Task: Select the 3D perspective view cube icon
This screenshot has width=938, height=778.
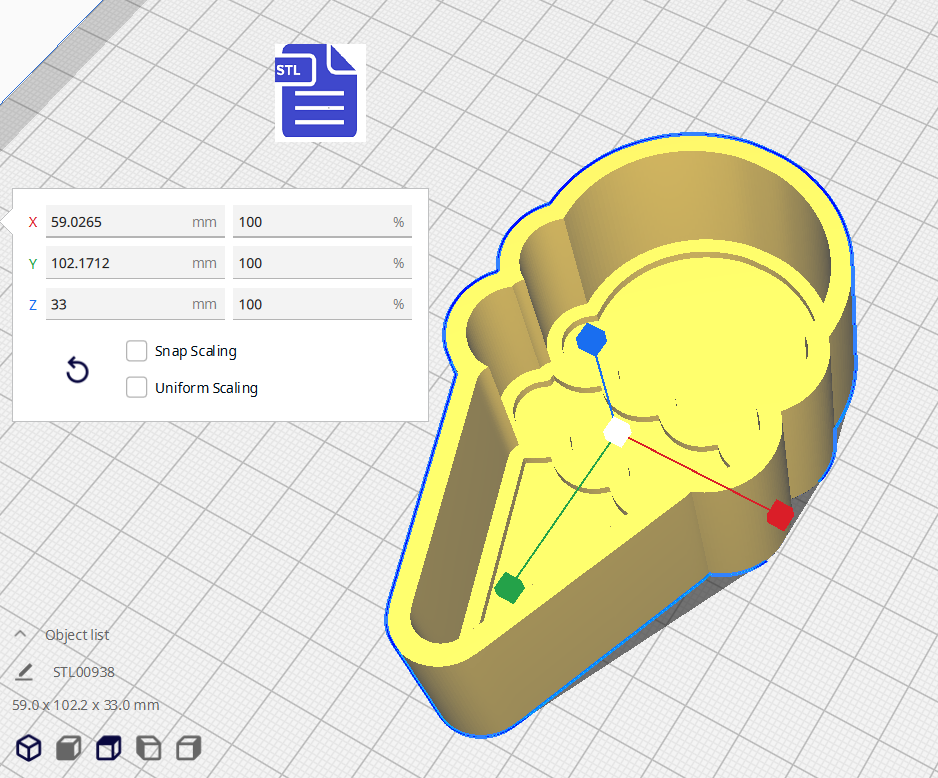Action: pyautogui.click(x=29, y=747)
